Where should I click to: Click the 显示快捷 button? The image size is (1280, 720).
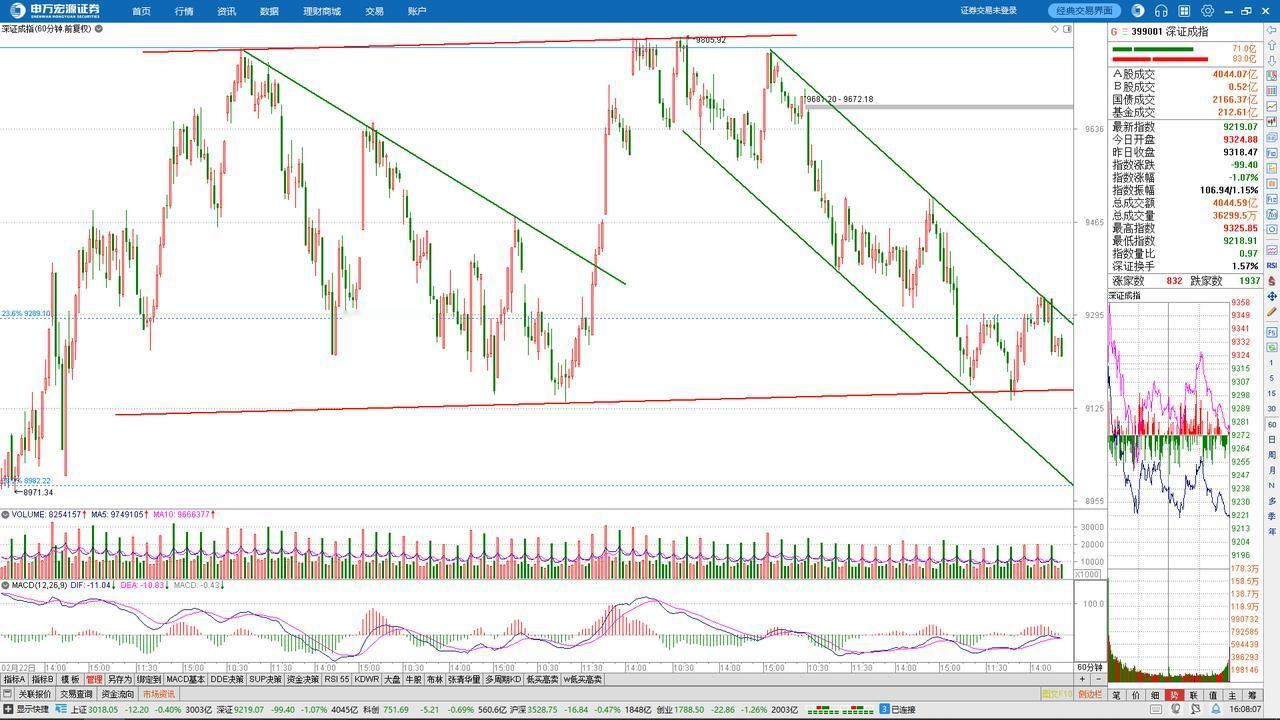[x=32, y=709]
